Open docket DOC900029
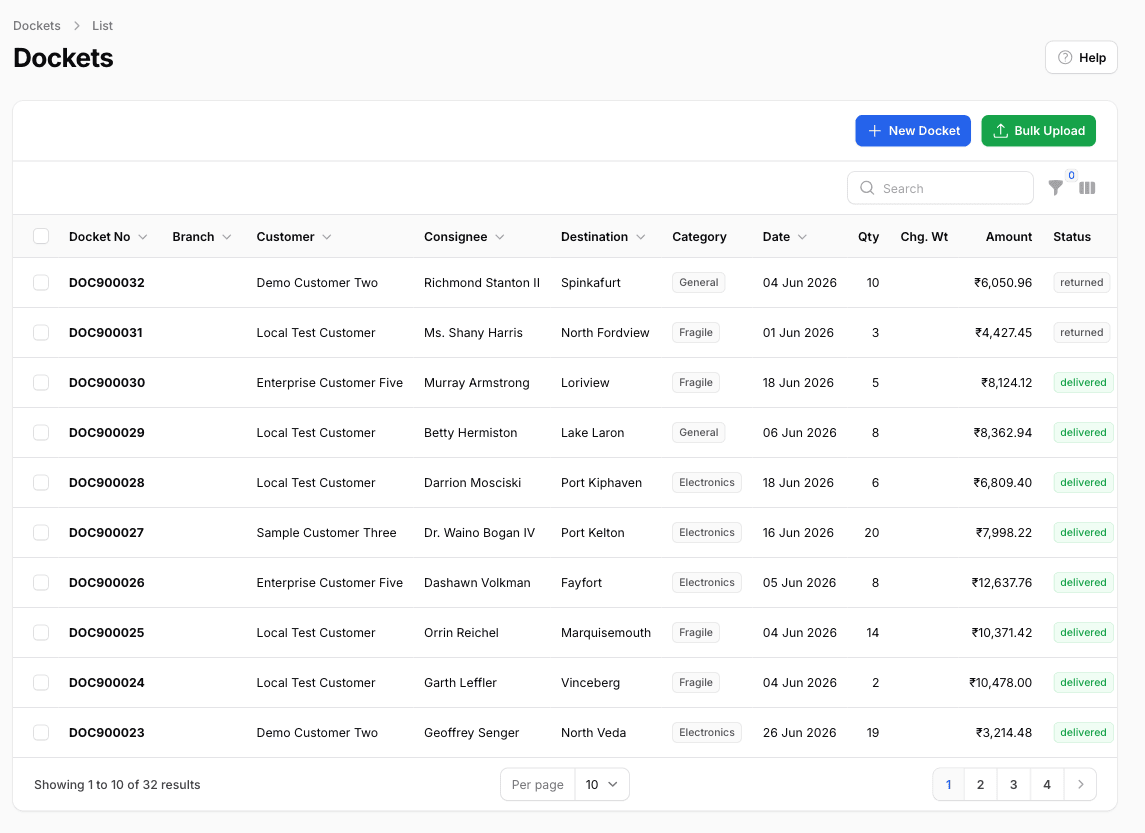 click(107, 433)
